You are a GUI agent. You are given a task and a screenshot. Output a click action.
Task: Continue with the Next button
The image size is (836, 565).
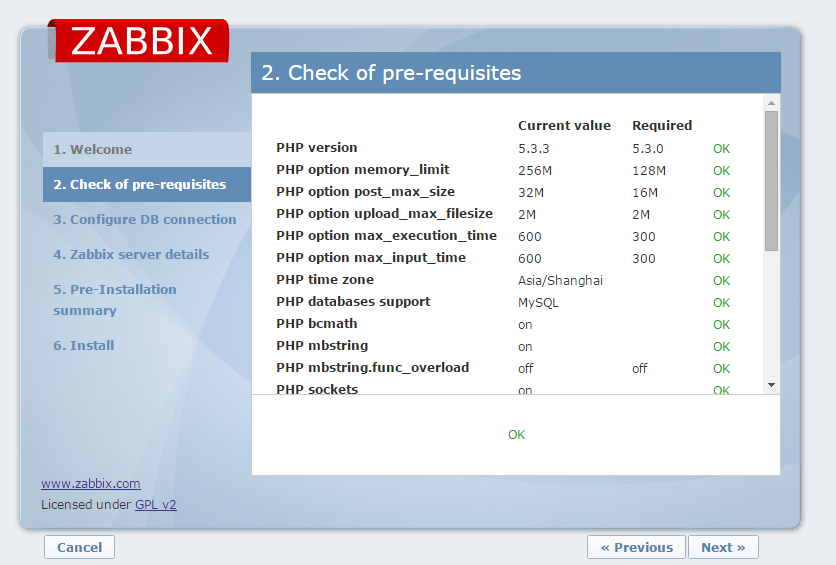tap(723, 547)
